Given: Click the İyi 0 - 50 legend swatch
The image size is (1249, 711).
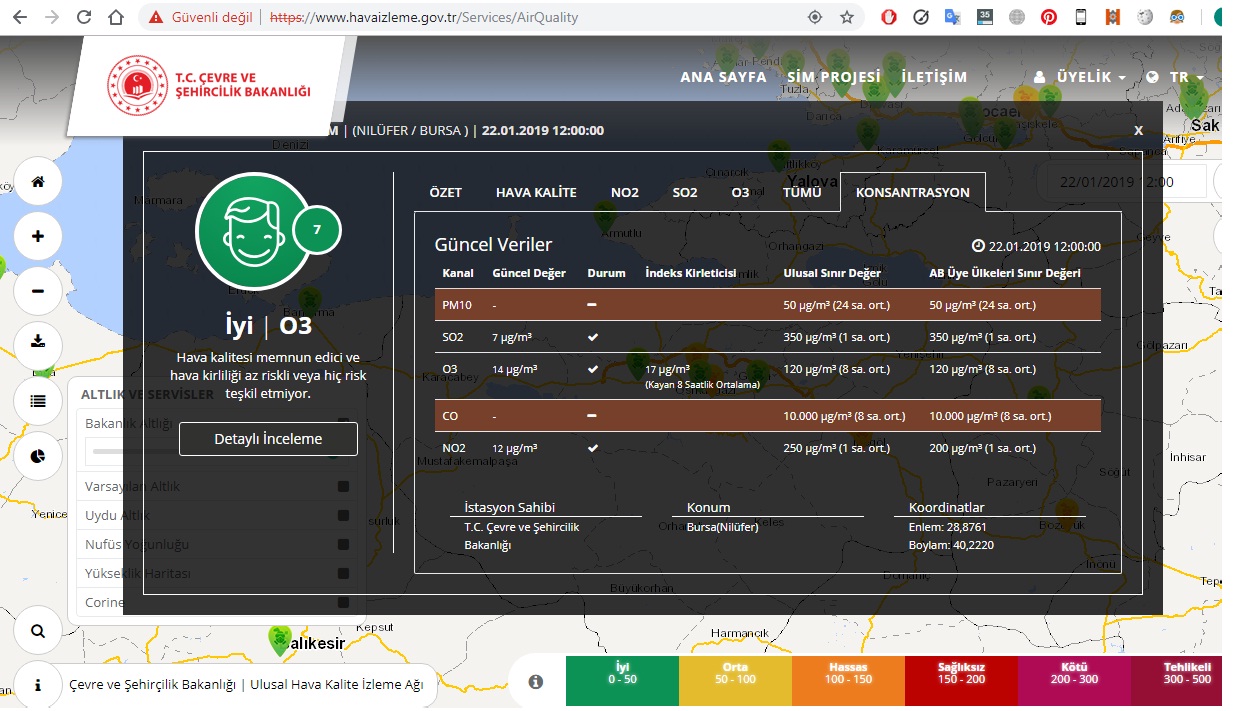Looking at the screenshot, I should pyautogui.click(x=622, y=682).
